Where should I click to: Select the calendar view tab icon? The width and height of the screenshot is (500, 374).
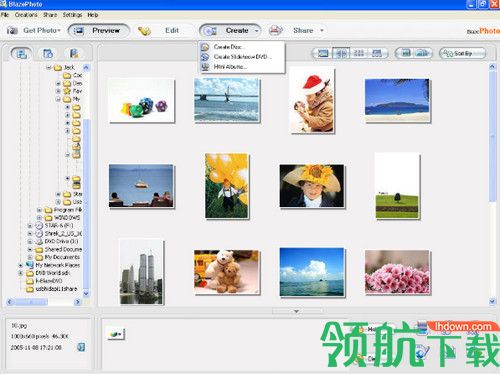48,53
